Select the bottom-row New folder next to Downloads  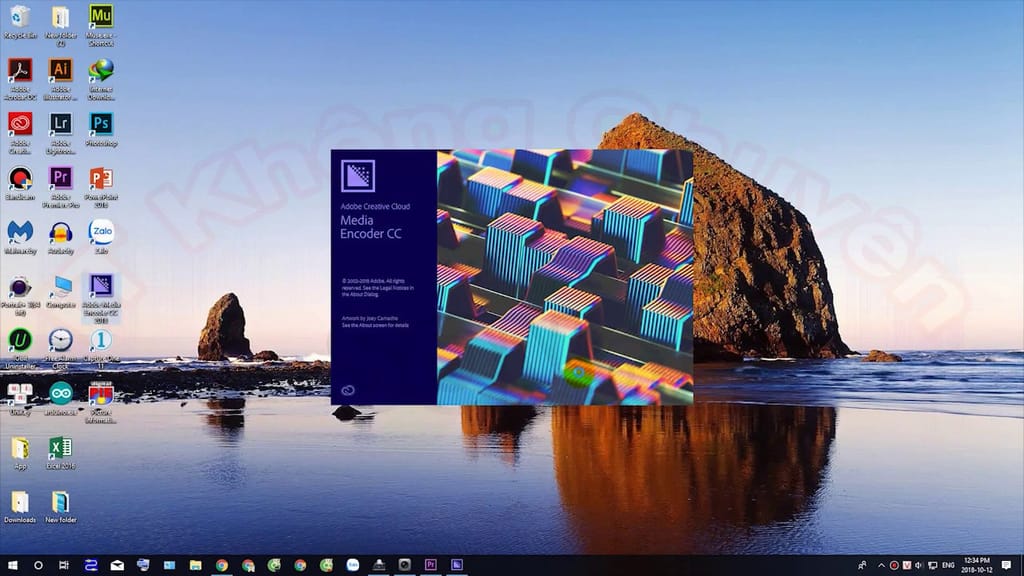(60, 507)
